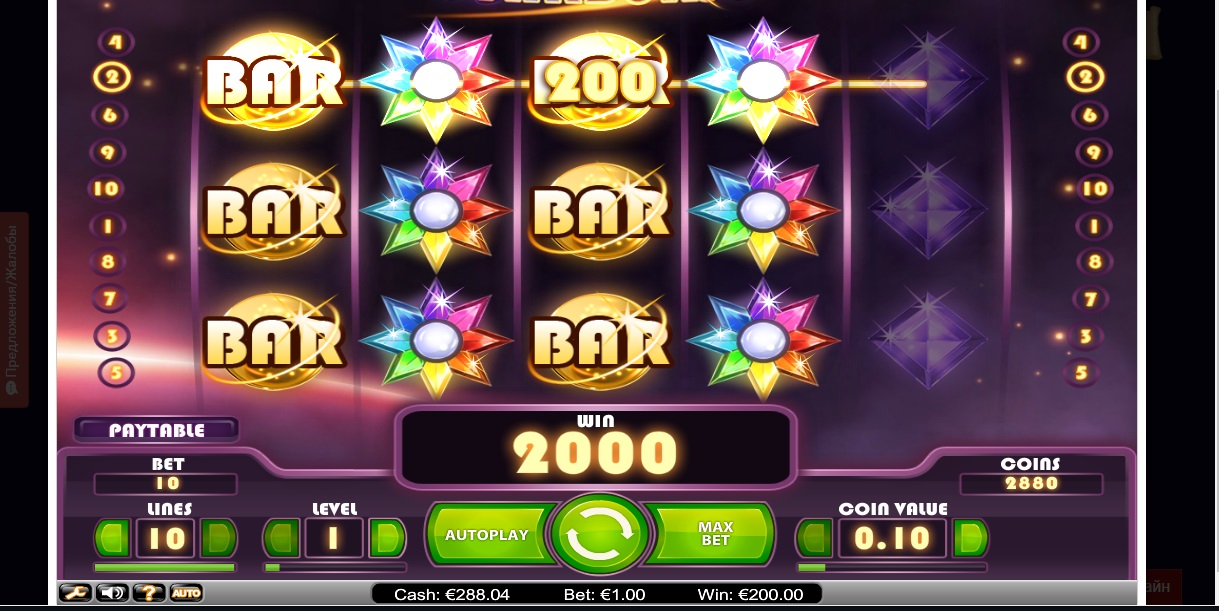This screenshot has width=1219, height=611.
Task: Click the MAX BET button
Action: coord(714,534)
